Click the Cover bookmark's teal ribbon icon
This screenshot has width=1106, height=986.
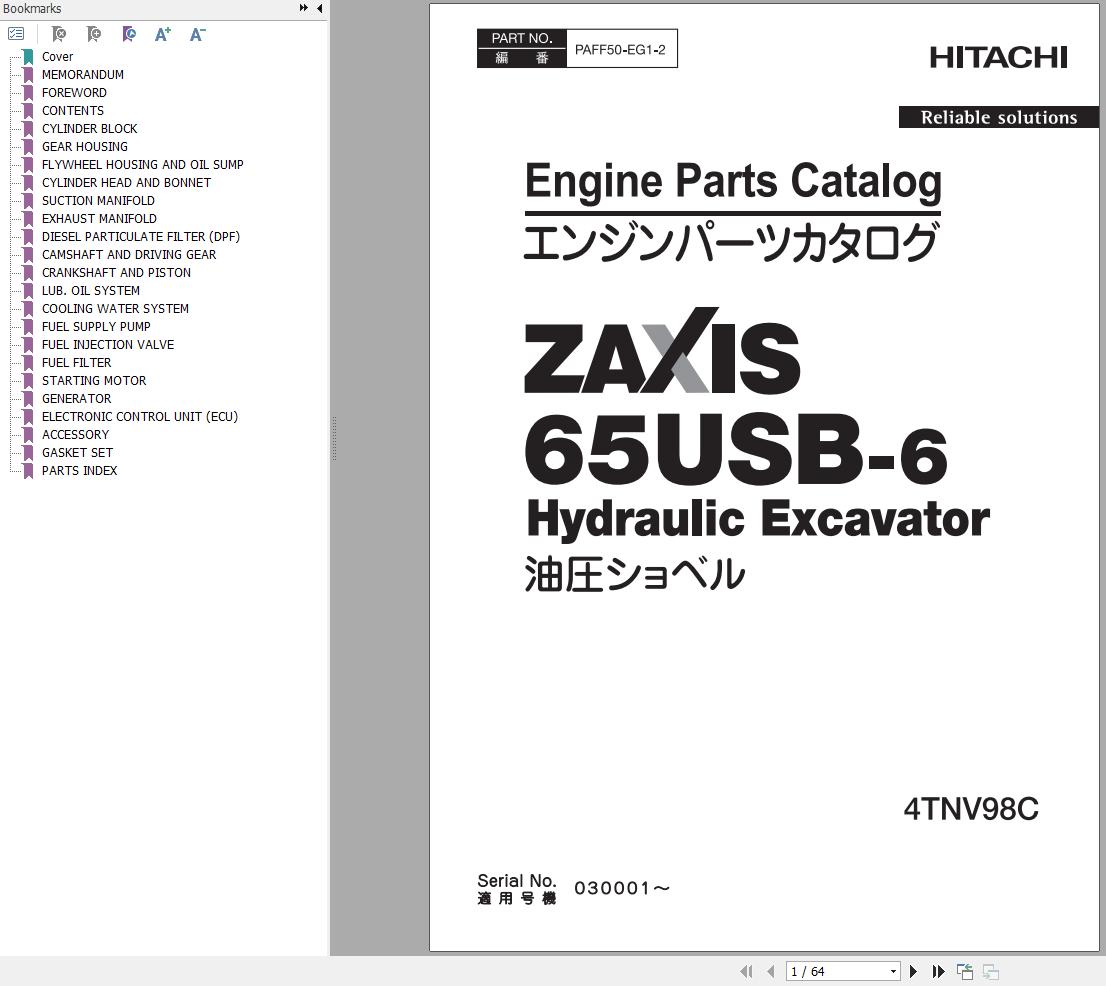point(28,56)
